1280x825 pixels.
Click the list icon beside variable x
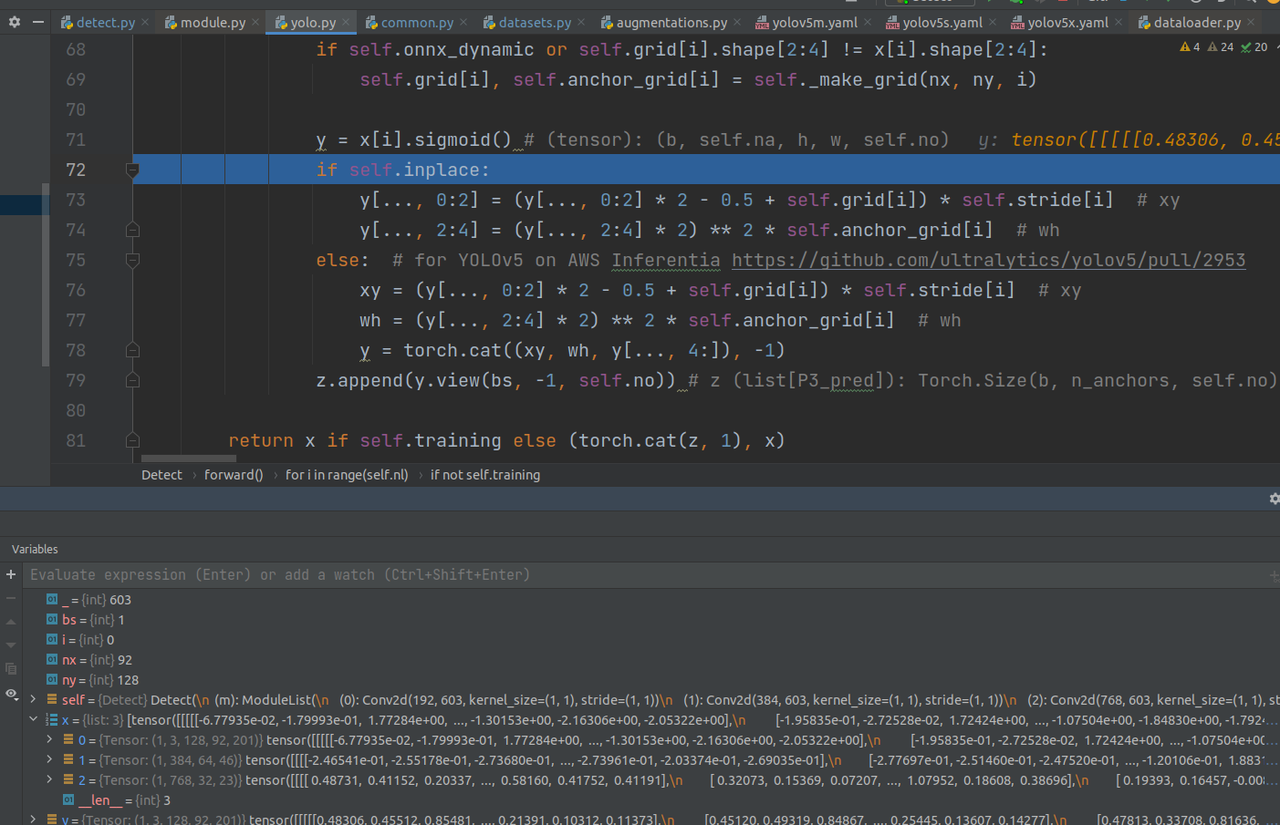point(51,720)
